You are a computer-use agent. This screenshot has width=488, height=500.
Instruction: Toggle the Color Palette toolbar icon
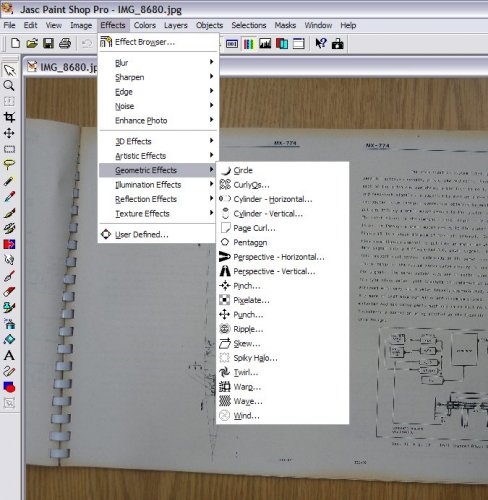(249, 44)
